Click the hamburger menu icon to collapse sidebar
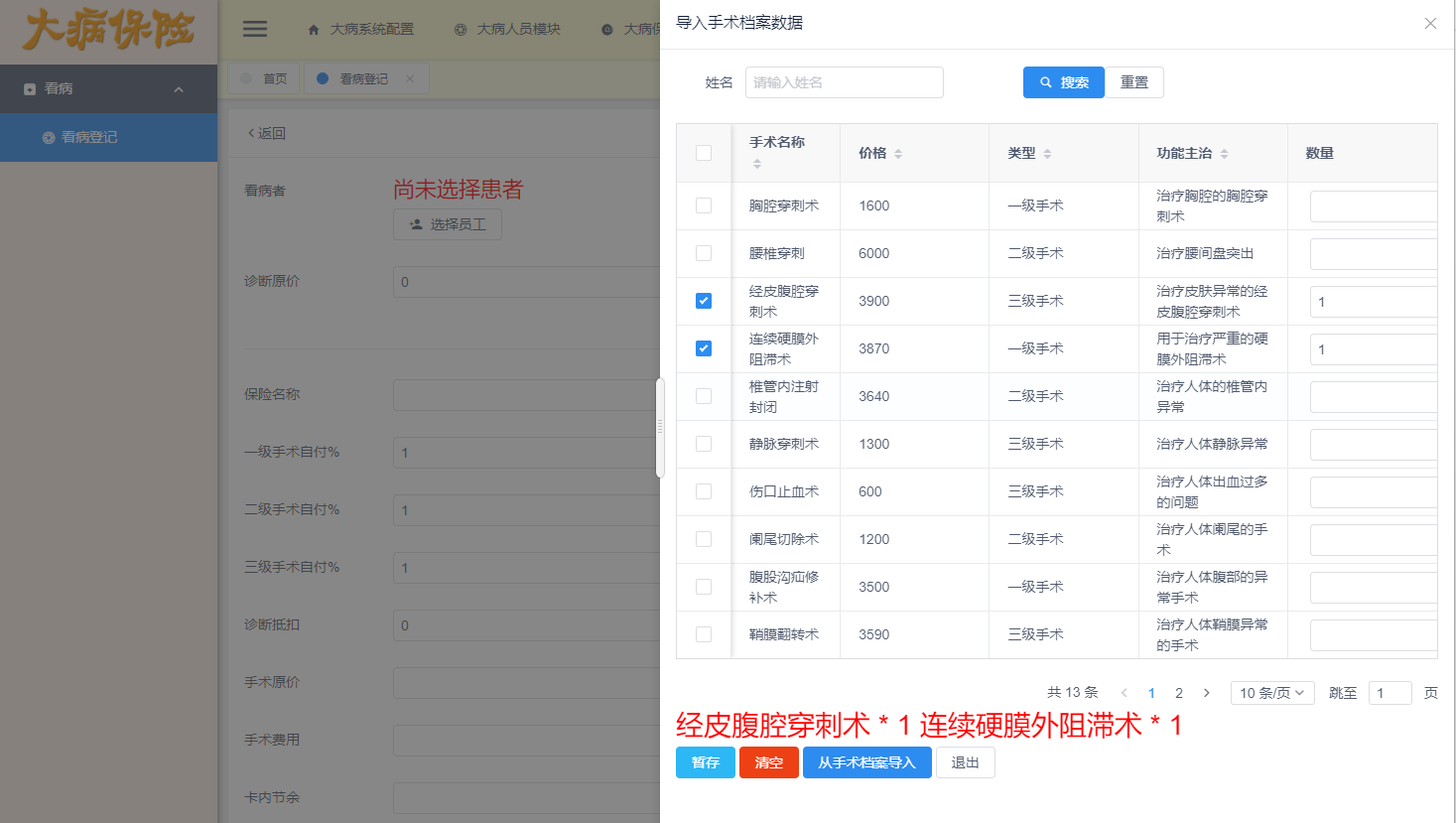This screenshot has height=823, width=1456. [x=255, y=29]
